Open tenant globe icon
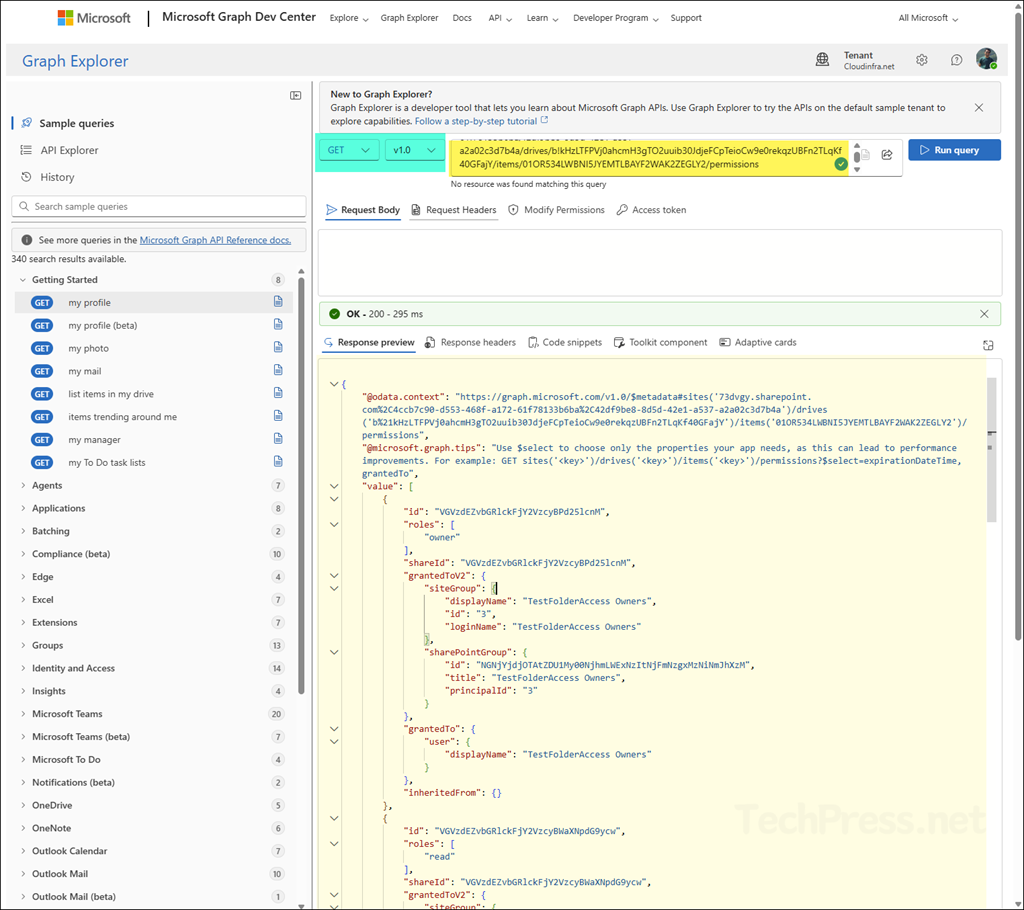The height and width of the screenshot is (910, 1024). pyautogui.click(x=822, y=60)
